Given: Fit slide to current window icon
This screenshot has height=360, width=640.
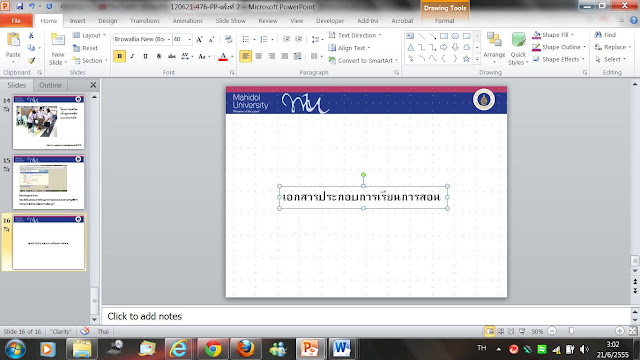Looking at the screenshot, I should pyautogui.click(x=633, y=331).
